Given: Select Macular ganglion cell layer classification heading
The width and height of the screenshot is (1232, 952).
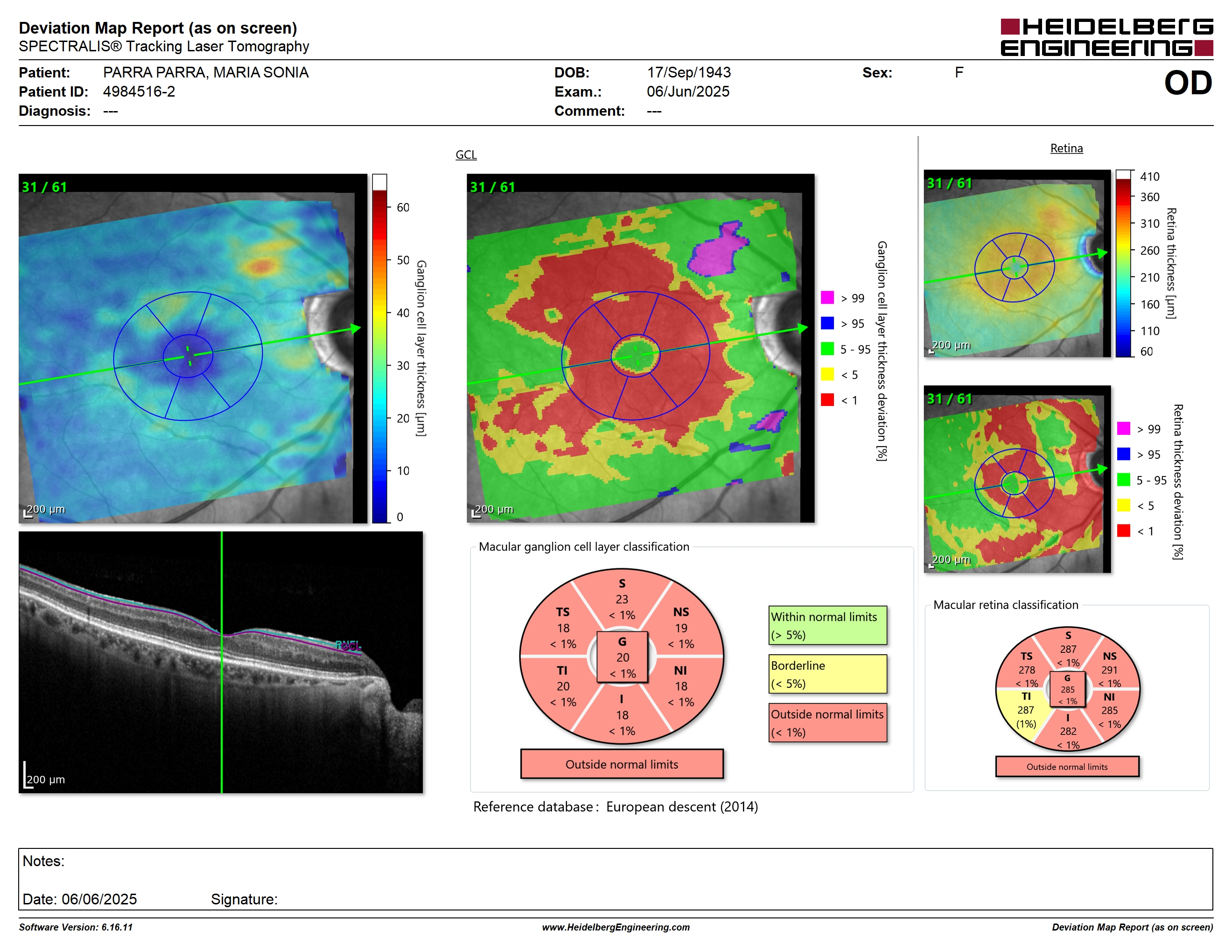Looking at the screenshot, I should coord(584,546).
